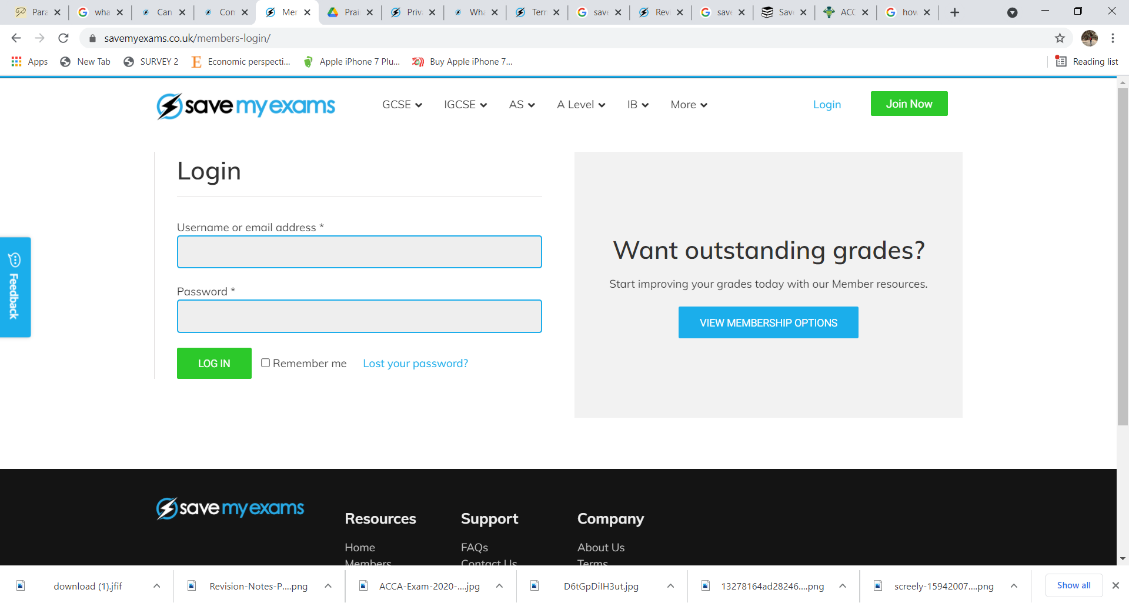Close the active Members login tab

(x=307, y=12)
